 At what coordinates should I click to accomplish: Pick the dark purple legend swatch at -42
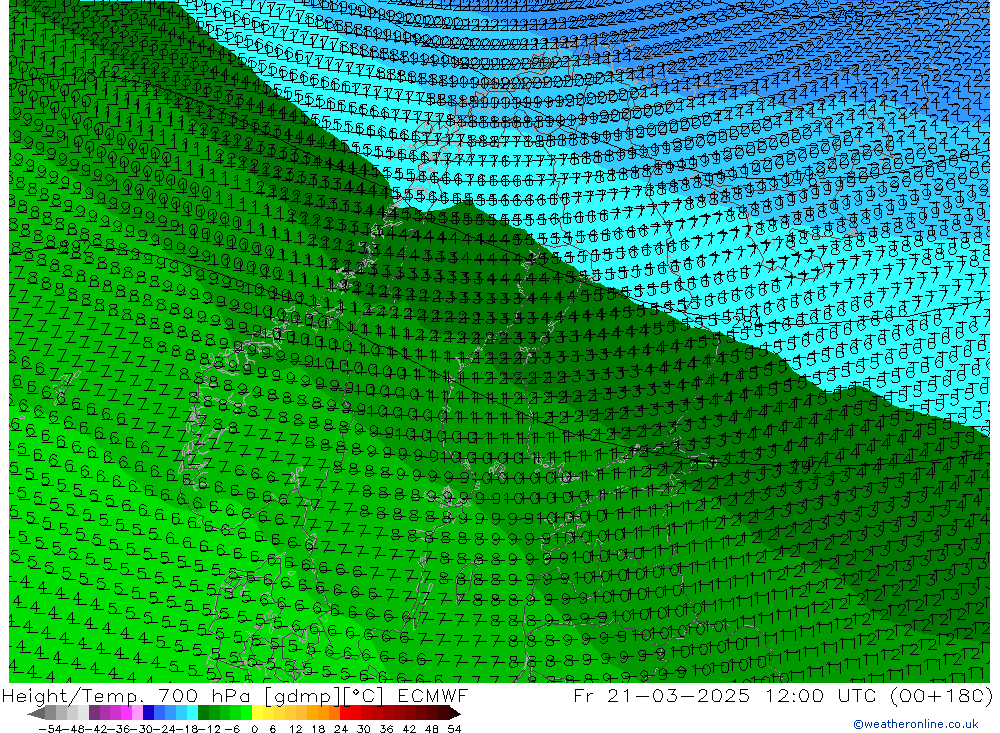94,713
